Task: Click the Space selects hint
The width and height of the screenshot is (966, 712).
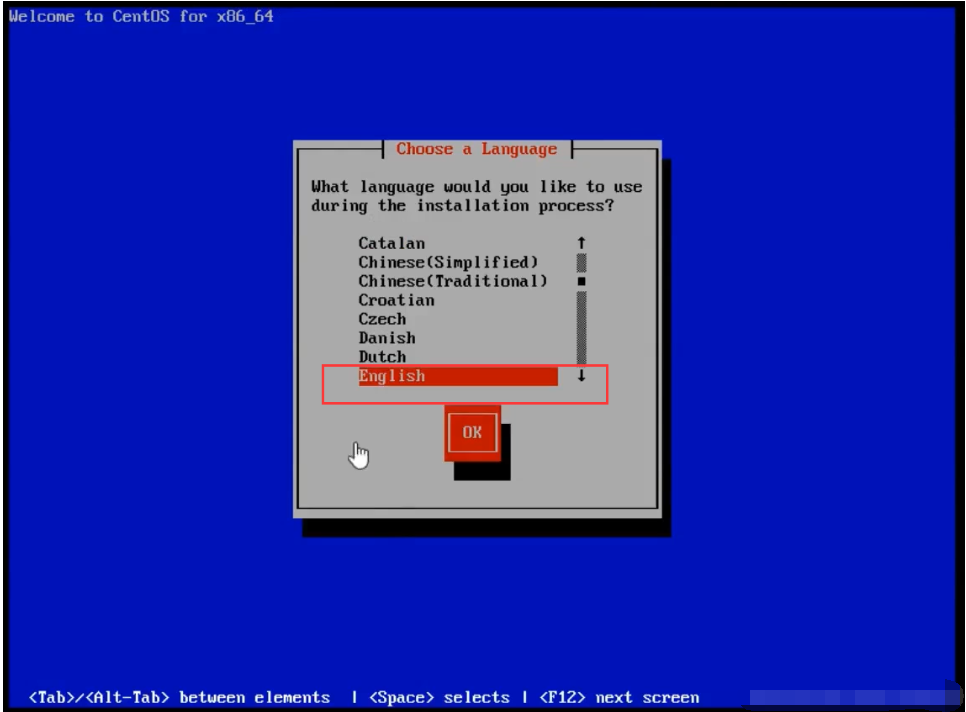Action: coord(439,698)
